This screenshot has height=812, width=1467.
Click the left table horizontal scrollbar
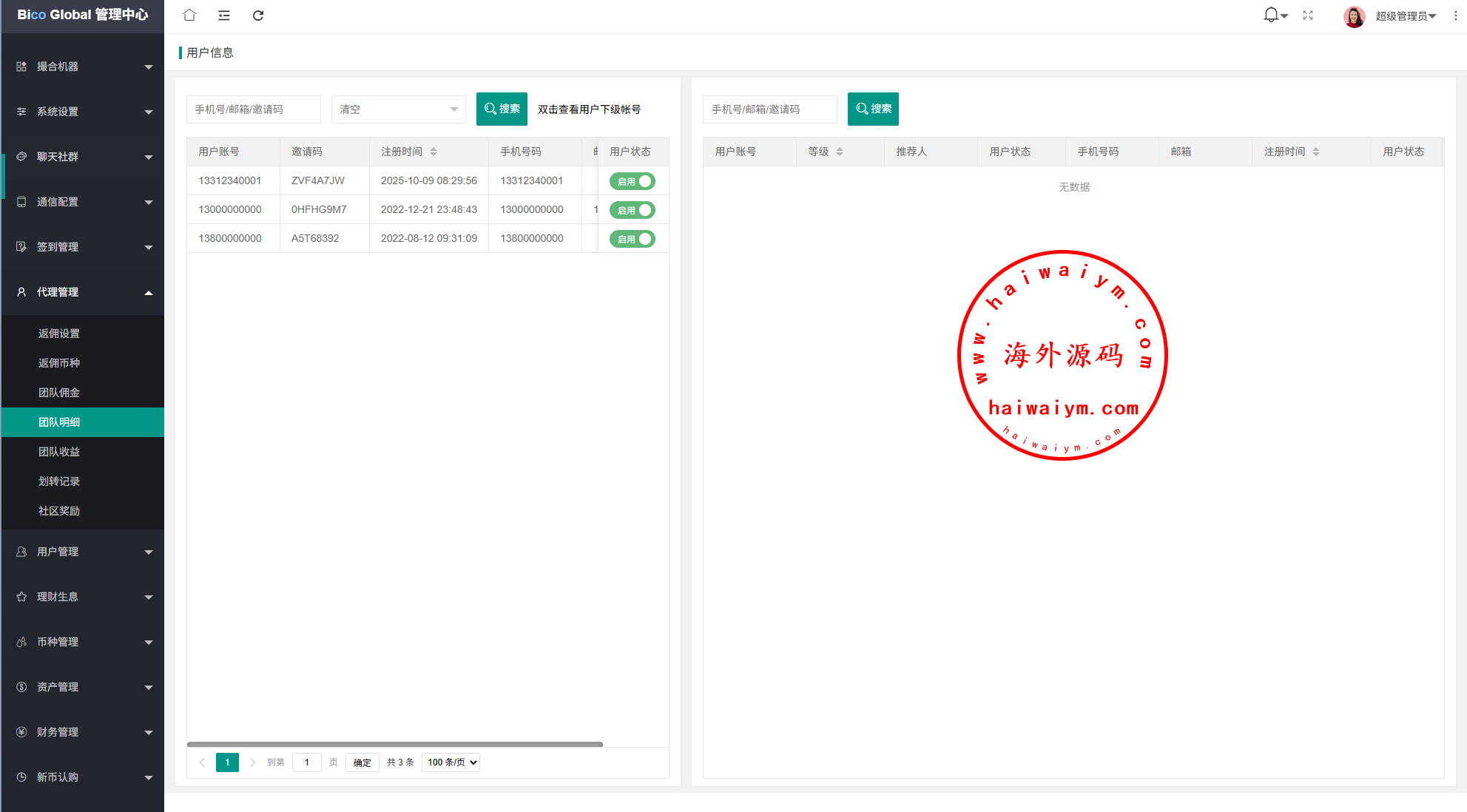click(394, 744)
